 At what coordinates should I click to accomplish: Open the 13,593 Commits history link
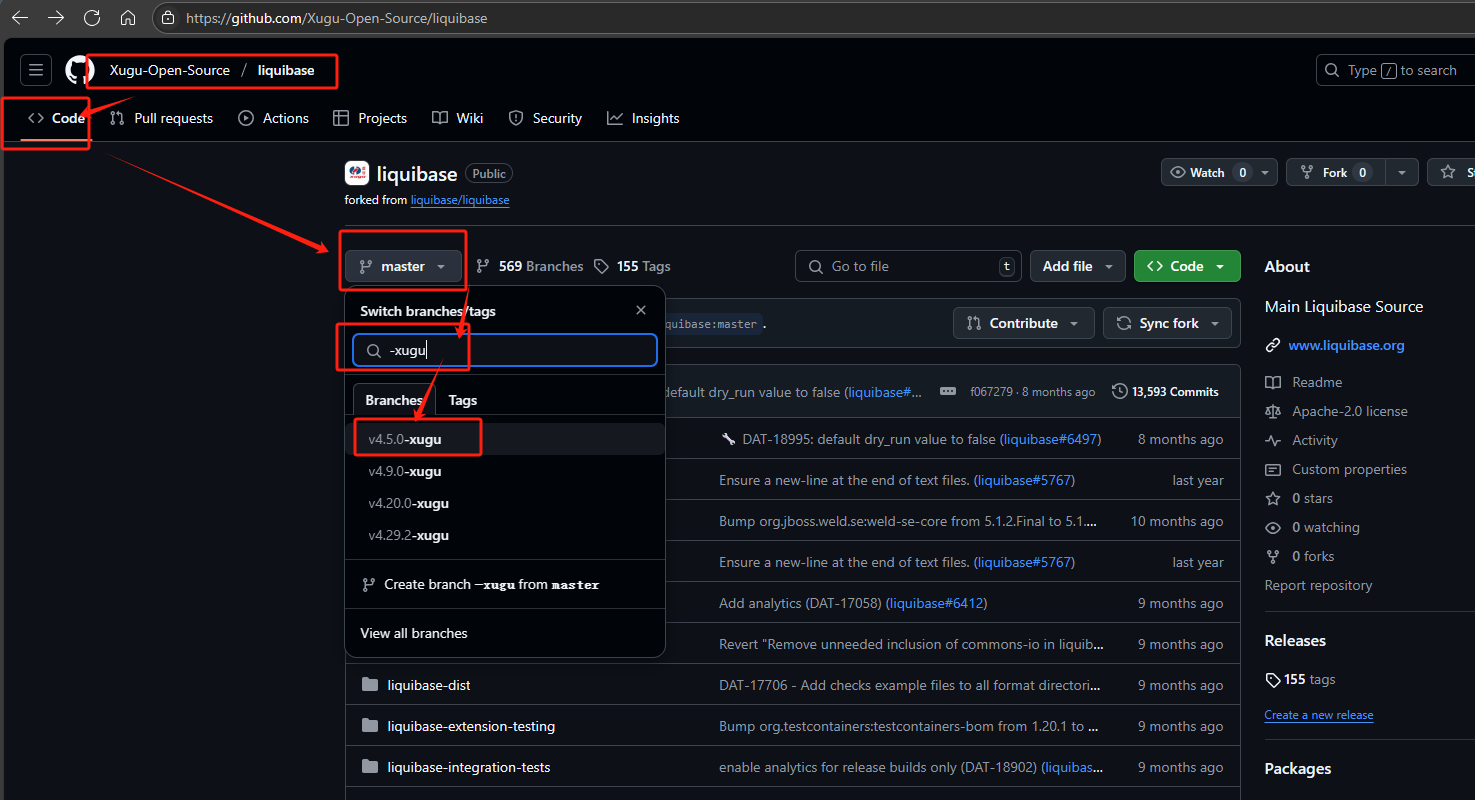(x=1165, y=392)
